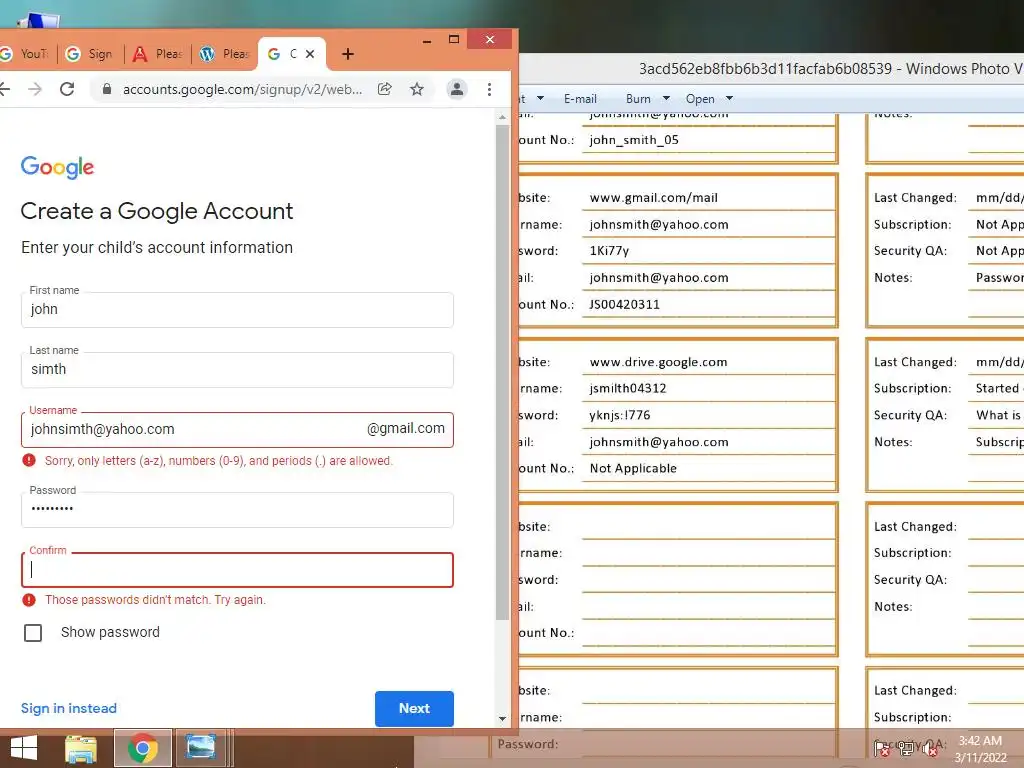Switch to the WordPress Pleas tab
The height and width of the screenshot is (768, 1024).
click(225, 54)
